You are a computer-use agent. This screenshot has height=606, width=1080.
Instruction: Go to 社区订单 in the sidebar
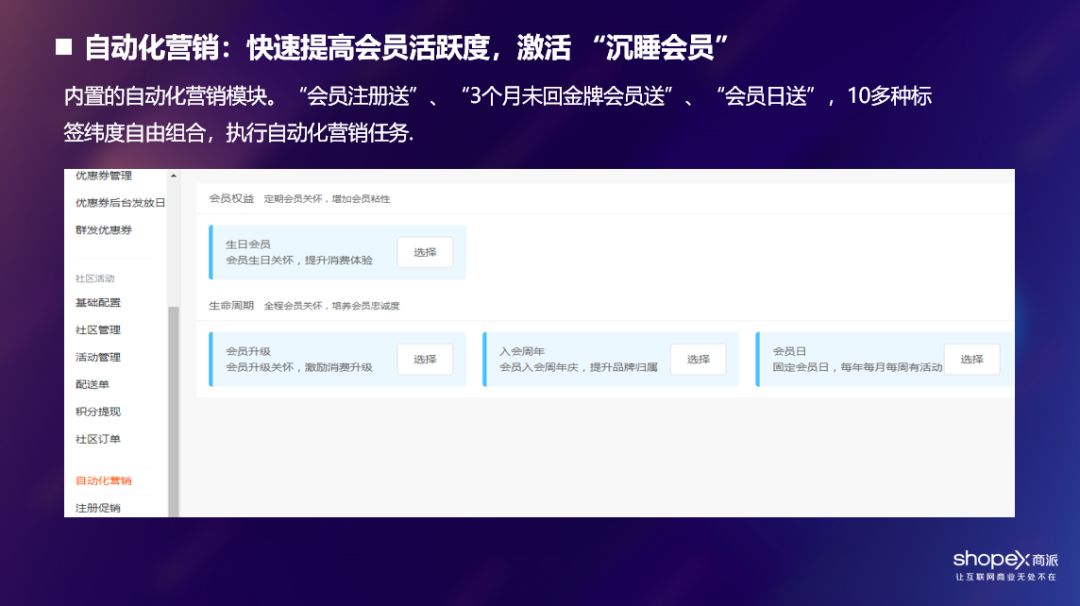pos(98,439)
